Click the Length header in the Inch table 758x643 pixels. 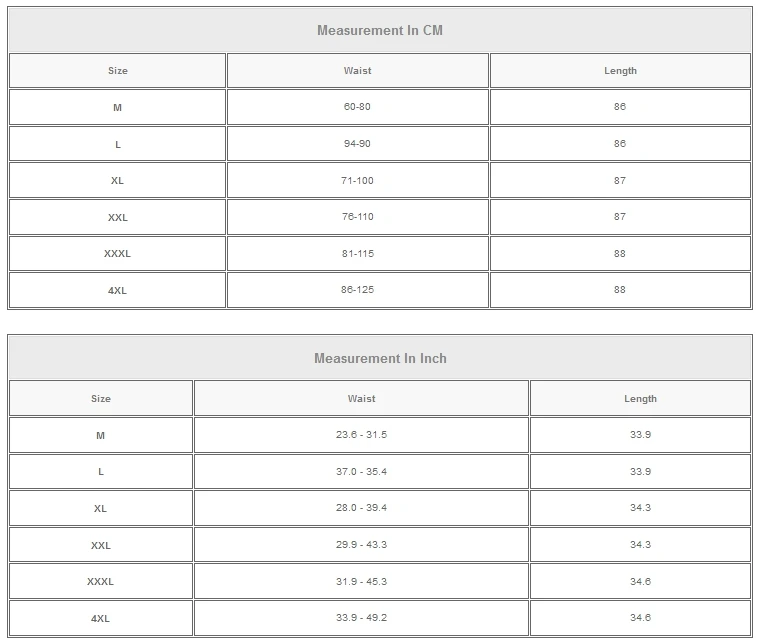(x=640, y=399)
